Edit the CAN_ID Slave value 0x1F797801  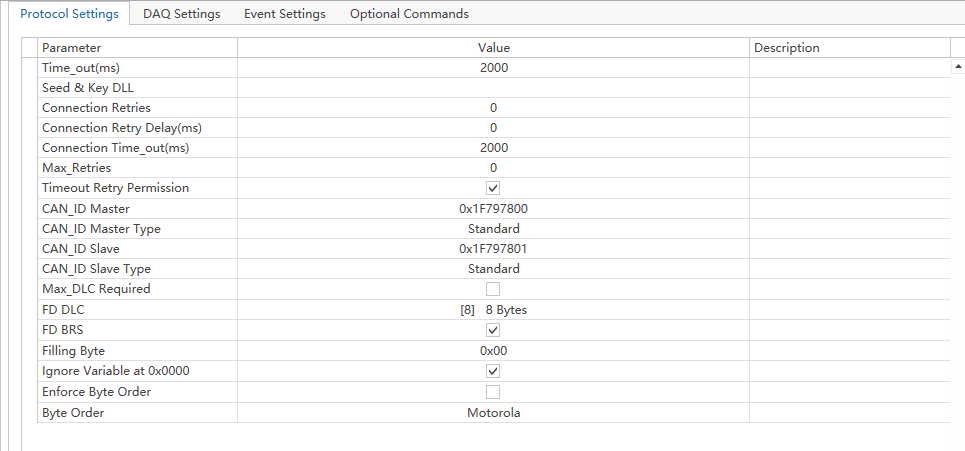click(x=493, y=249)
